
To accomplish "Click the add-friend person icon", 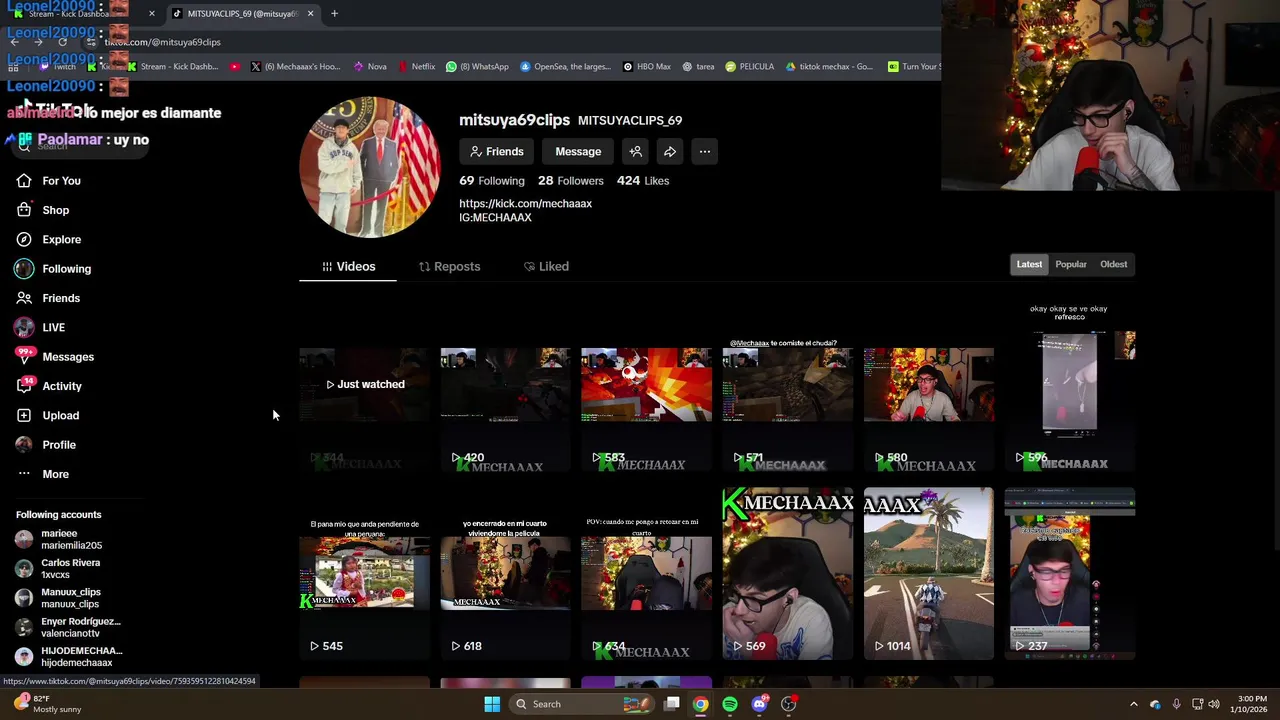I will (x=635, y=152).
